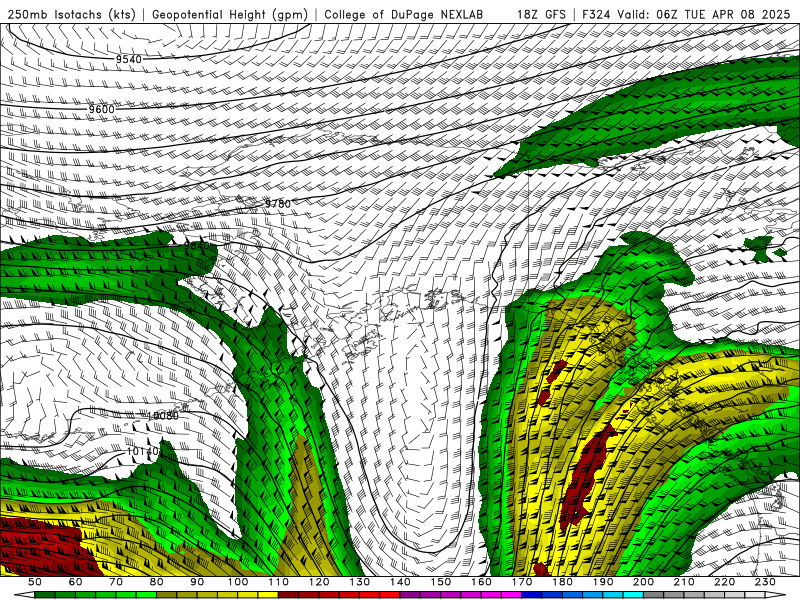
Task: Click the 'Geopotential Height (gpm)' header text
Action: click(230, 15)
